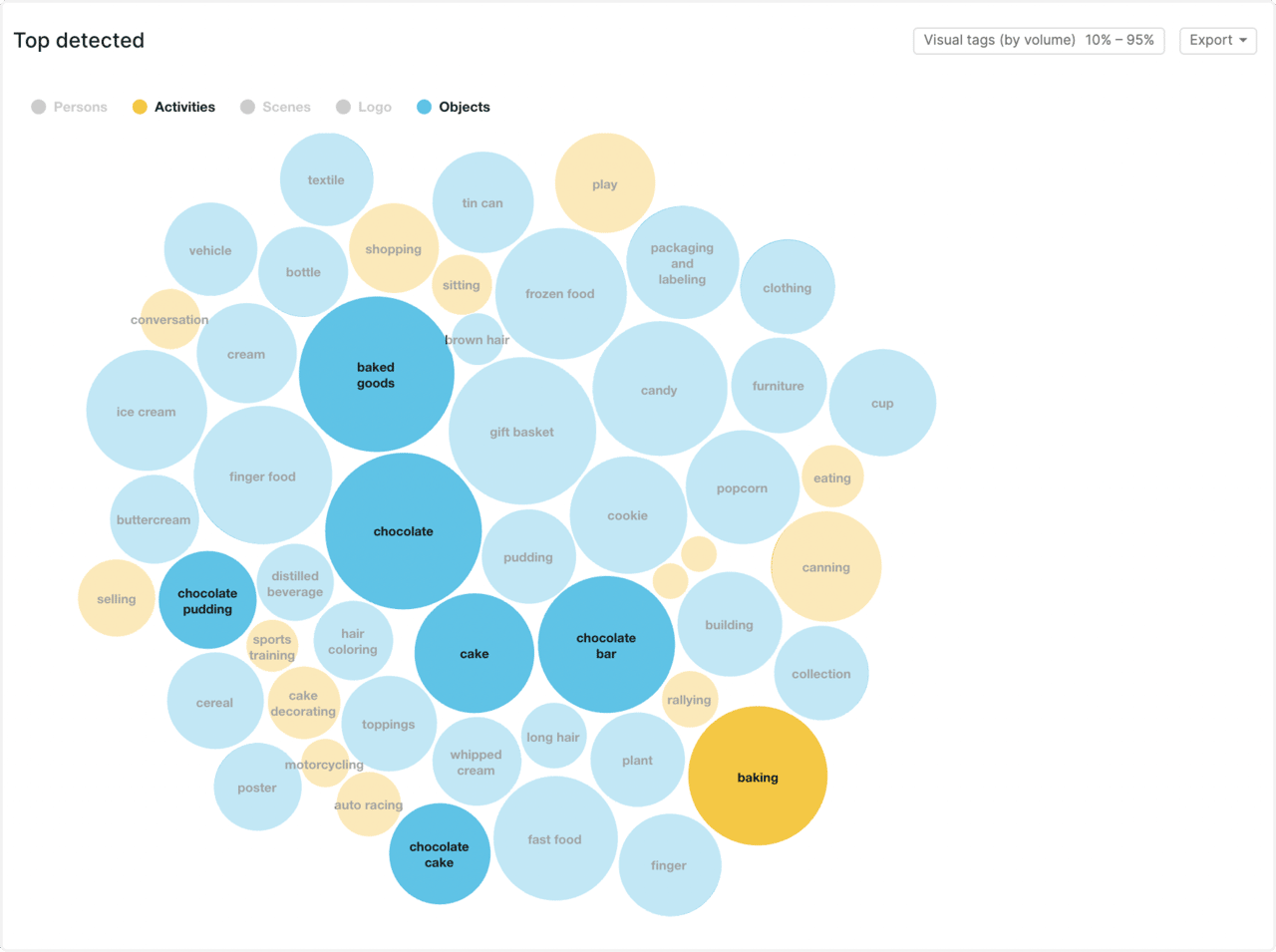Click the rallying bubble
The height and width of the screenshot is (952, 1276).
tap(690, 700)
